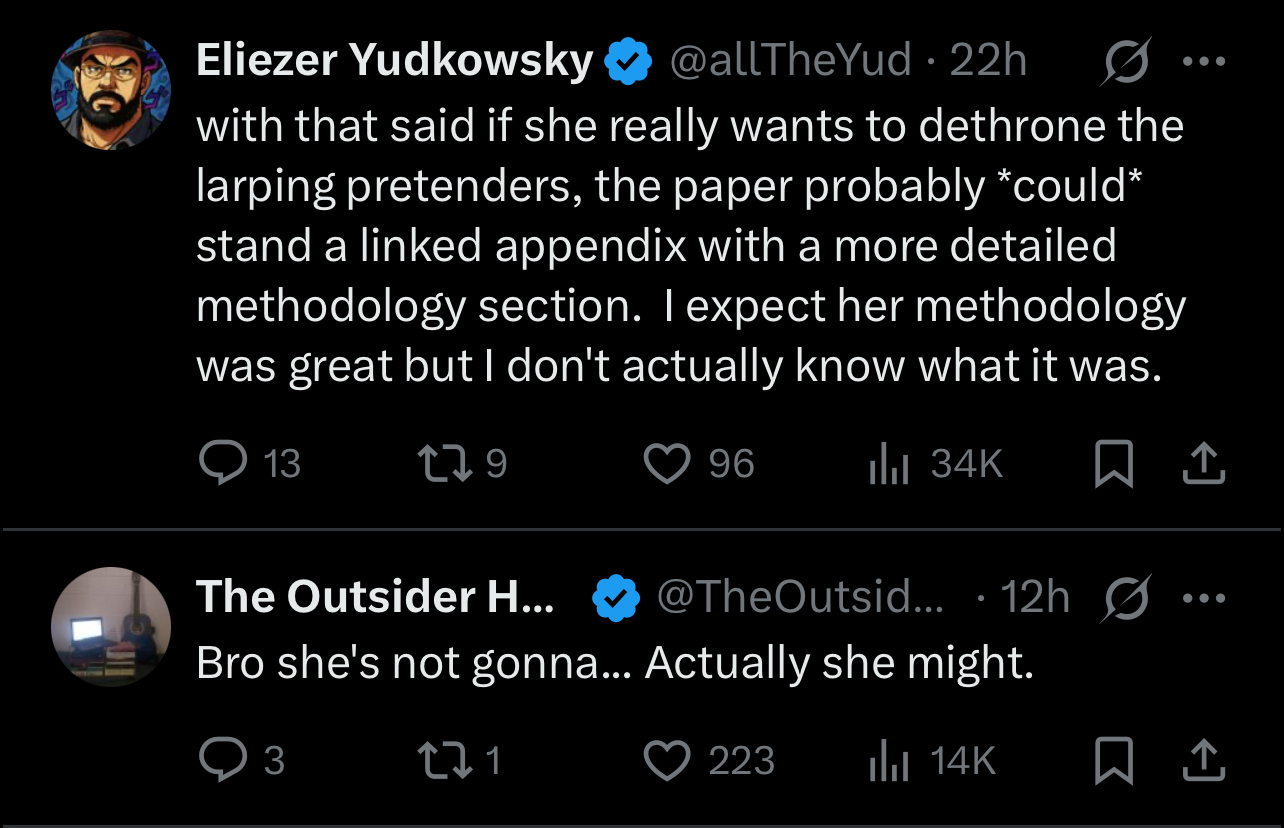View analytics showing 14K views
Screen dimensions: 1284x828
tap(888, 761)
